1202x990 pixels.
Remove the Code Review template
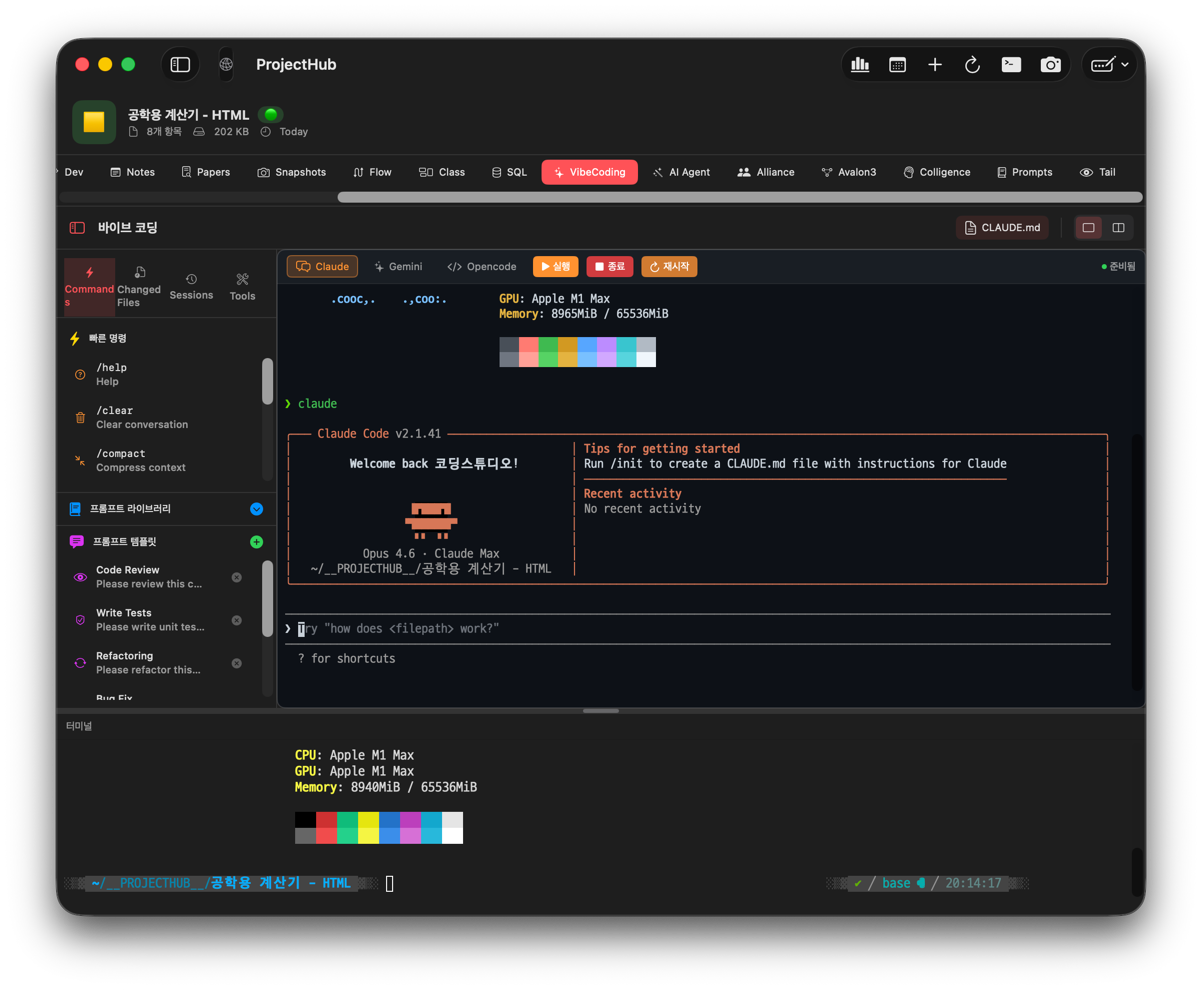tap(236, 577)
